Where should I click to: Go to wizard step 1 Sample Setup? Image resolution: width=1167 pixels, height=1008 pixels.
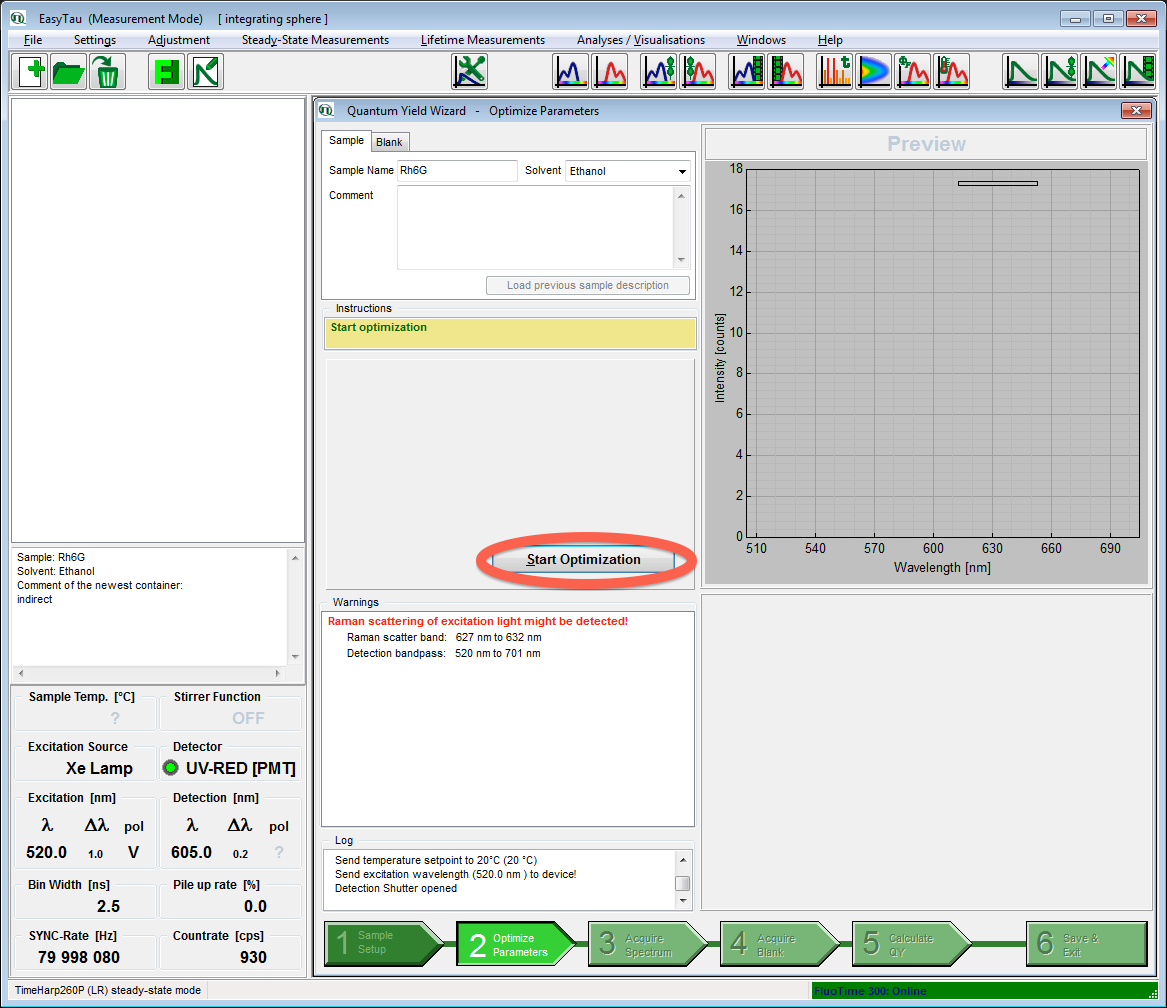(x=382, y=942)
